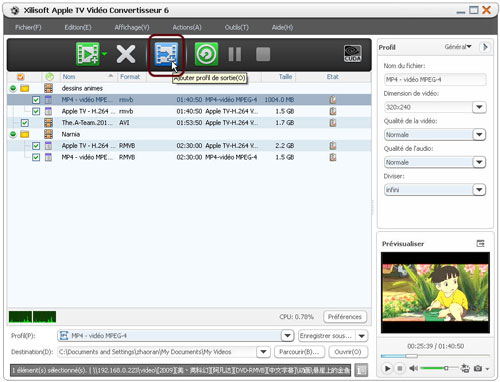Click the state icon of The.A-Team row
Screen dimensions: 500x382
click(x=333, y=123)
